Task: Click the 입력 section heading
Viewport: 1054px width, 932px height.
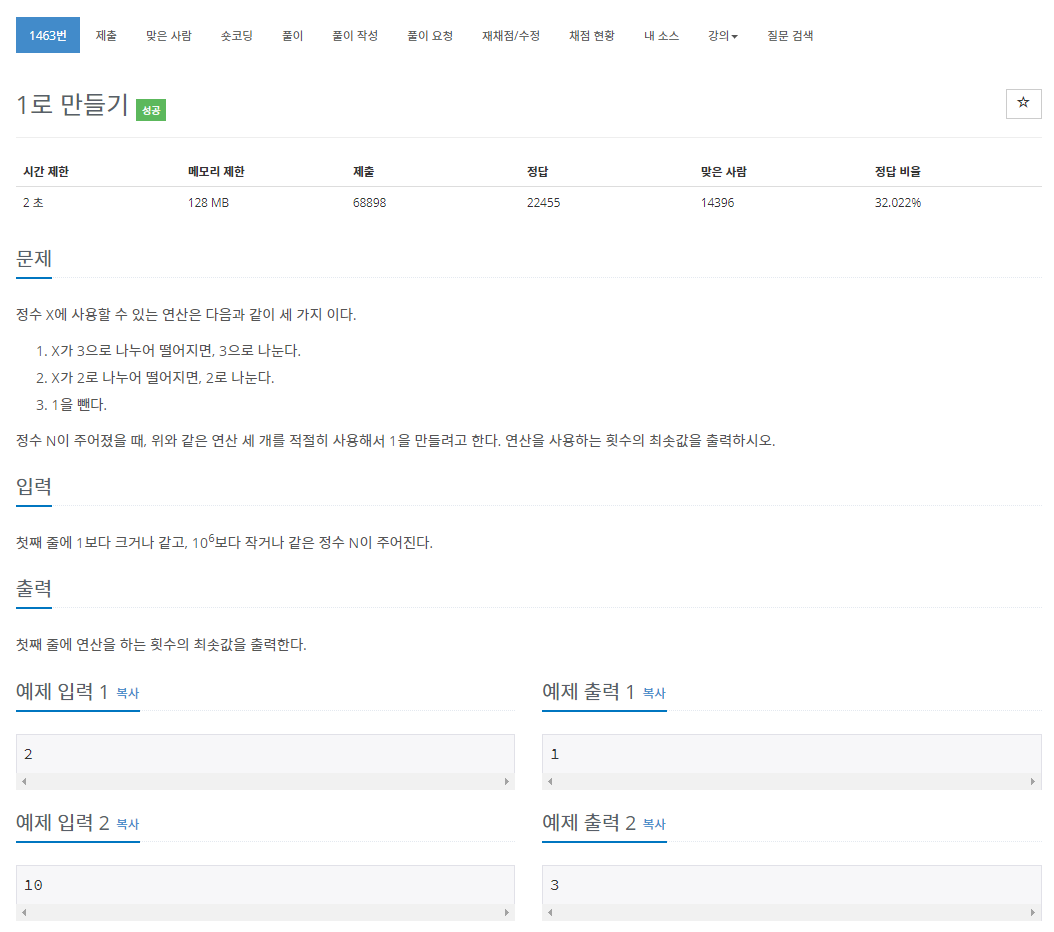Action: coord(34,486)
